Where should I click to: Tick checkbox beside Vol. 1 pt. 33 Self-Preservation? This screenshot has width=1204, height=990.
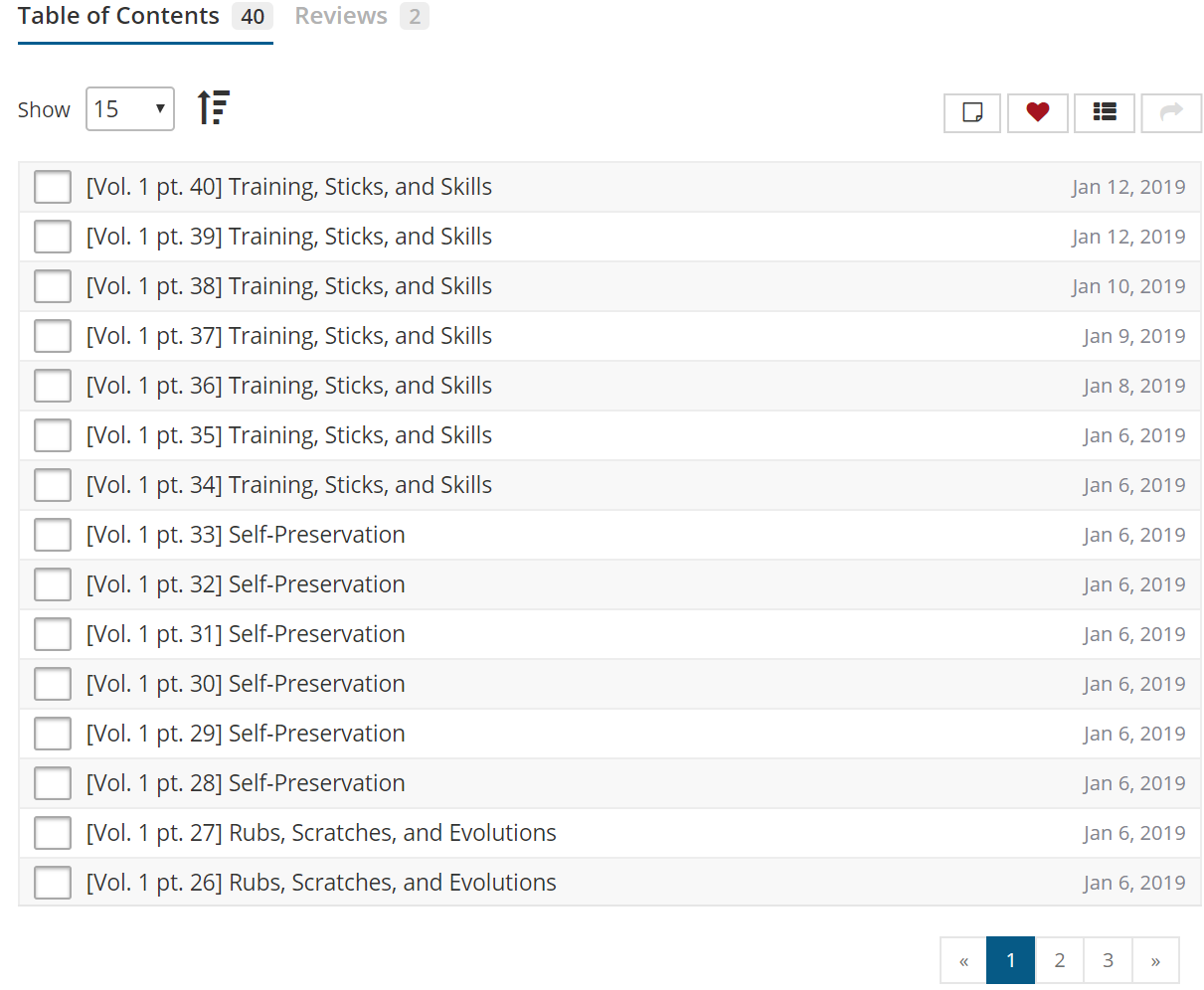[x=53, y=535]
